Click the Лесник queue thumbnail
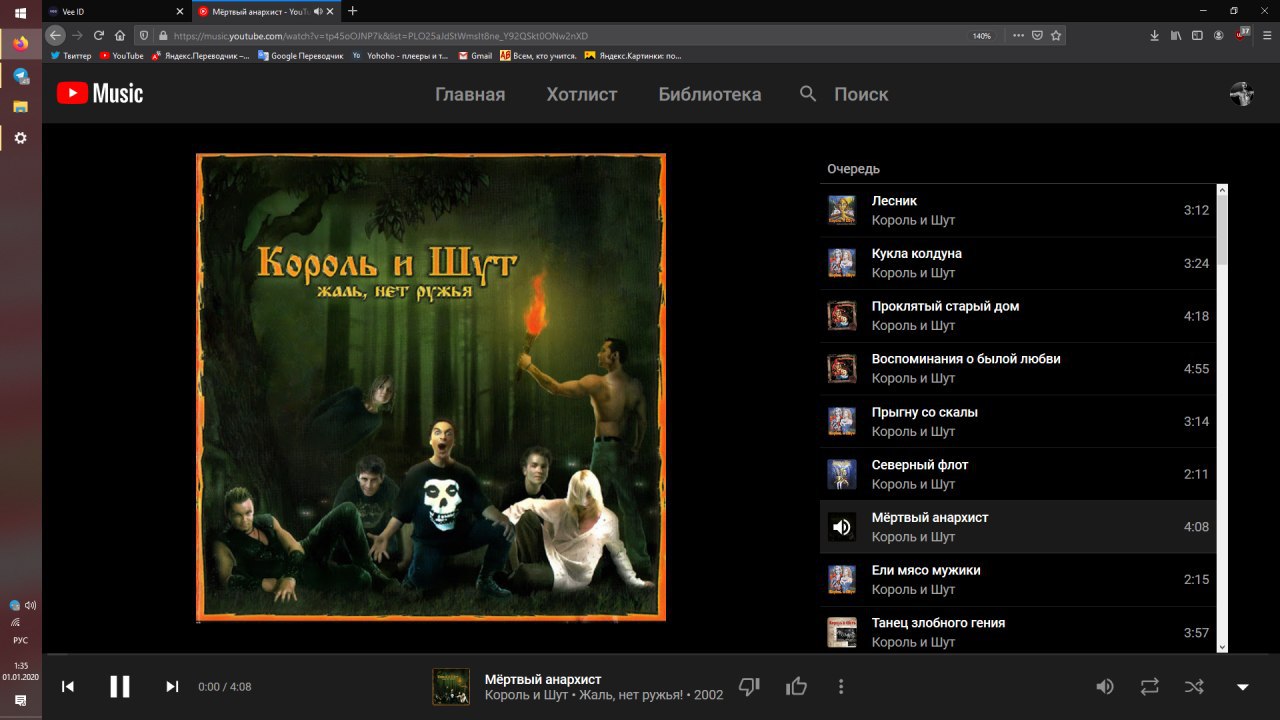The image size is (1280, 720). 842,210
